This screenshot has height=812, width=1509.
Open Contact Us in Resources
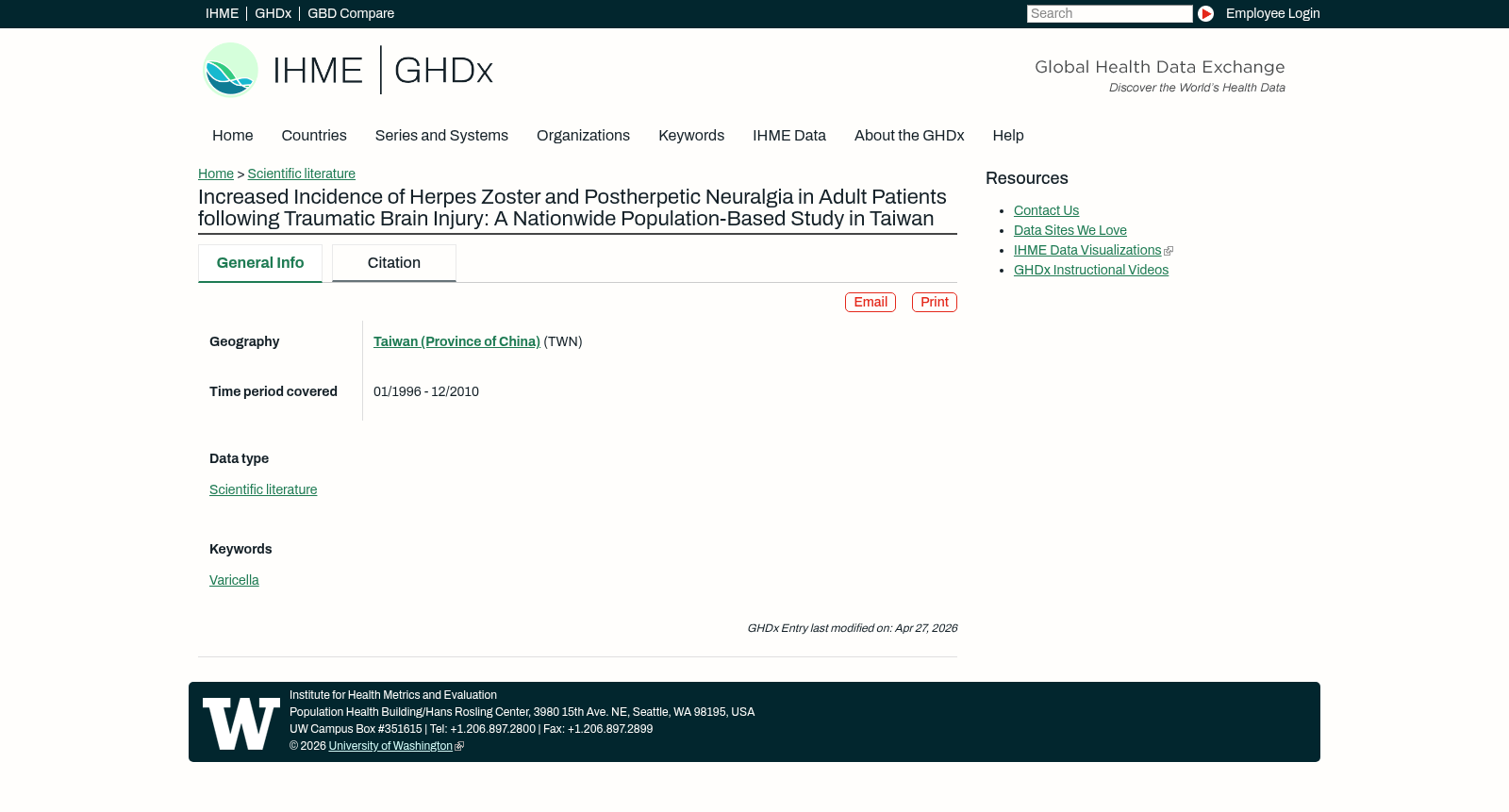click(1046, 210)
